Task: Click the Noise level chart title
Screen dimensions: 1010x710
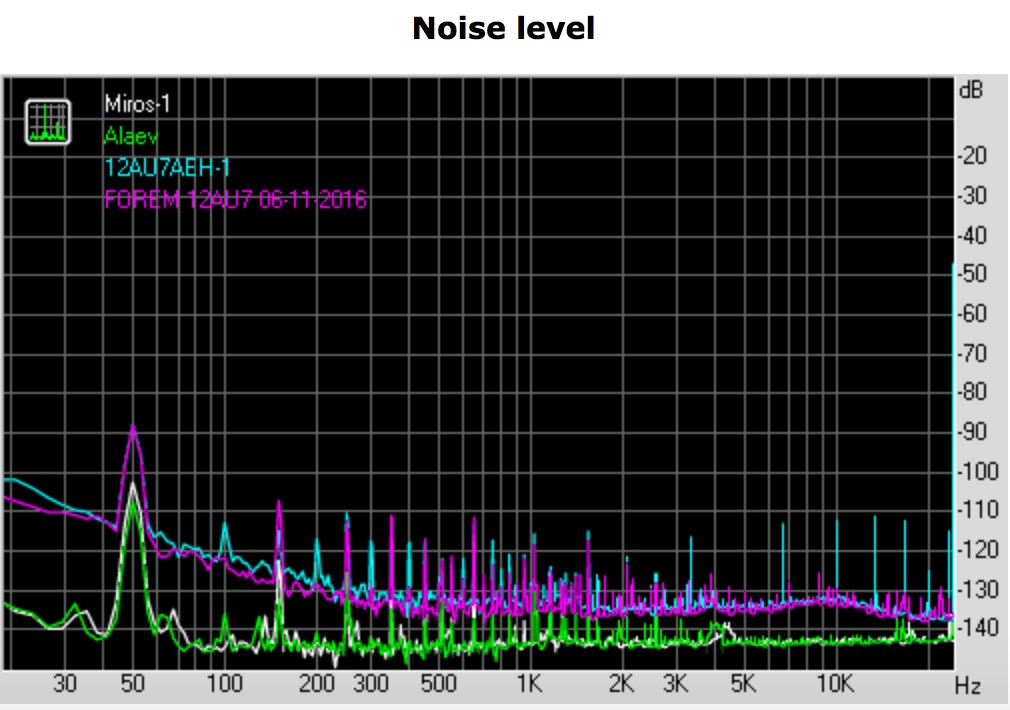Action: [x=503, y=28]
